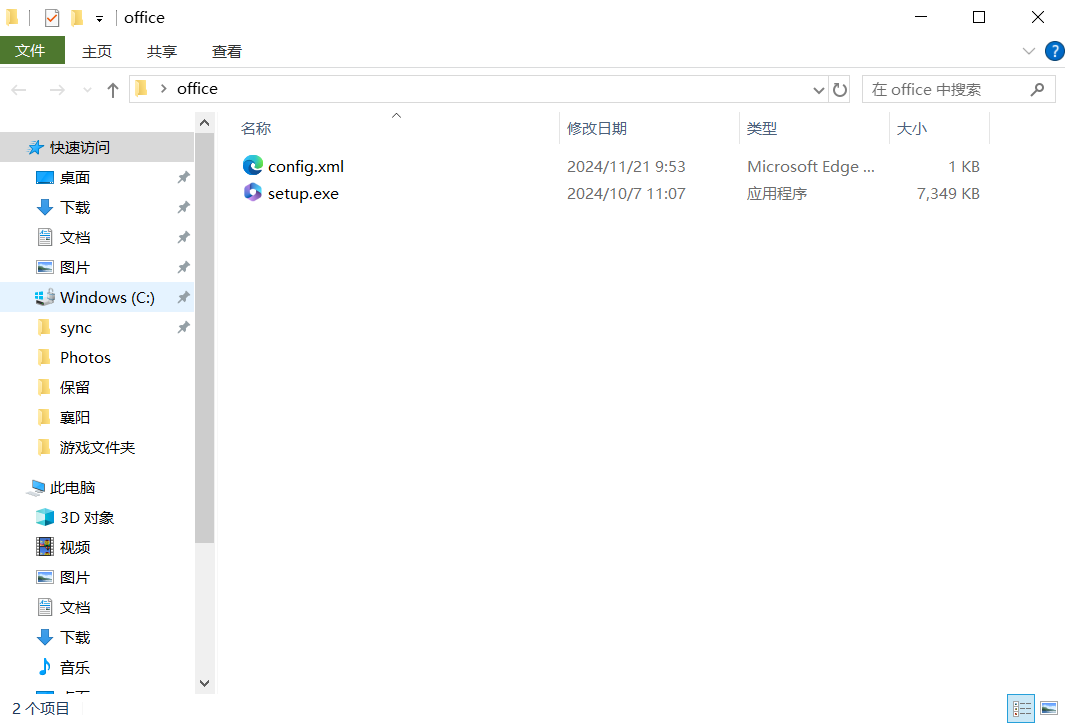Screen dimensions: 1065x724
Task: Click the navigation pane scroll up arrow
Action: point(204,123)
